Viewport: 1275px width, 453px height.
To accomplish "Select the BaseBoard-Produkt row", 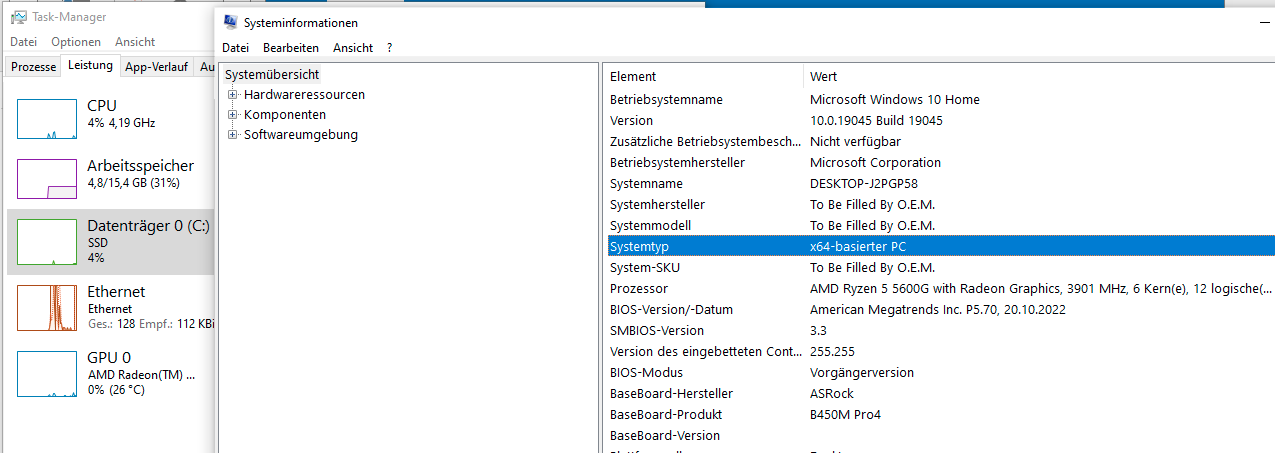I will 940,414.
